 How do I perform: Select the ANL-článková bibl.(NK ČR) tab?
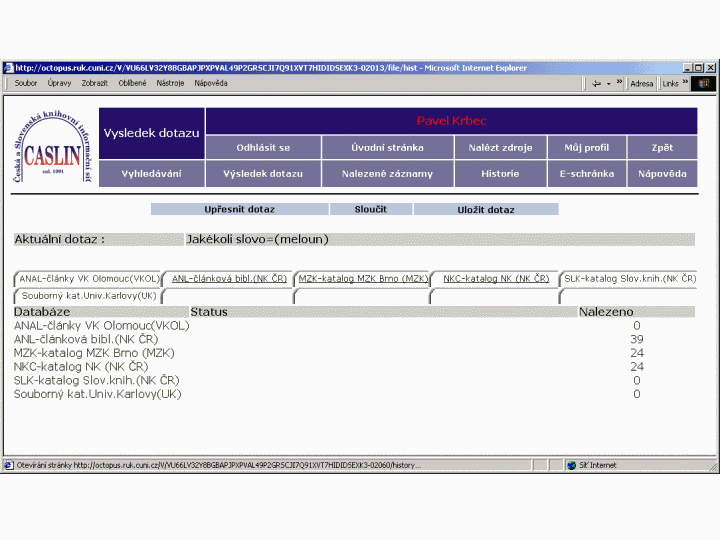[x=229, y=279]
